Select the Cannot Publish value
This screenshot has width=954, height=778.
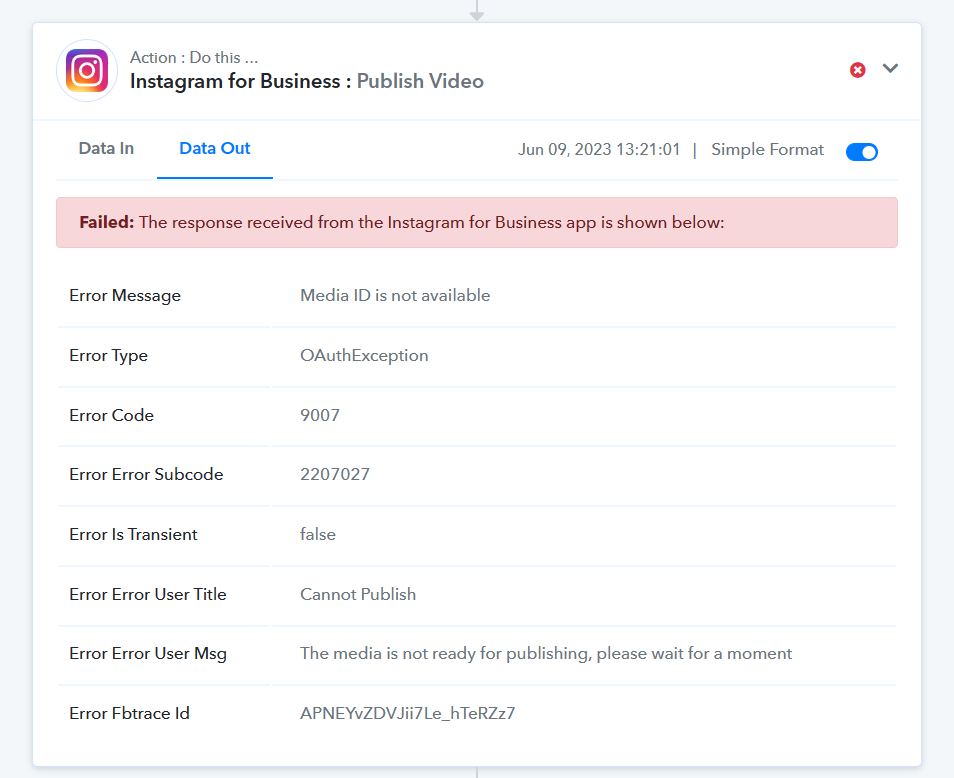[x=358, y=594]
